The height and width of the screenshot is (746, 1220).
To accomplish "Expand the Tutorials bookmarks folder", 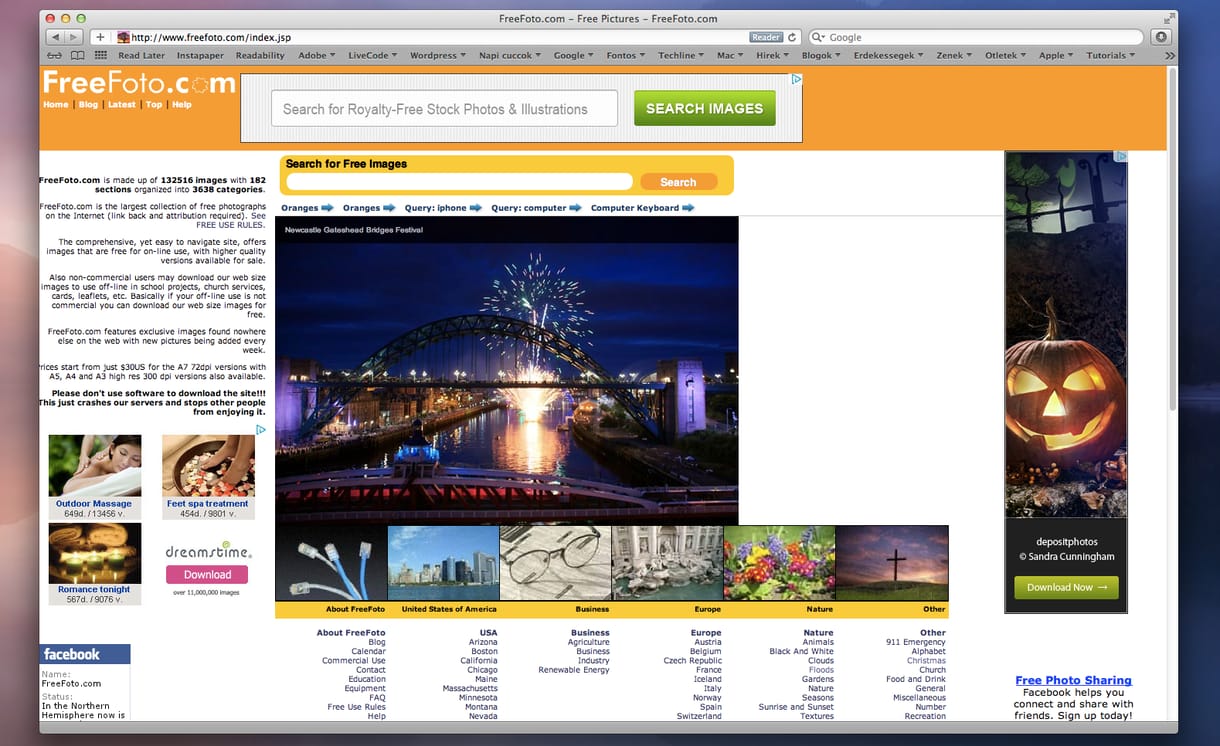I will coord(1111,56).
